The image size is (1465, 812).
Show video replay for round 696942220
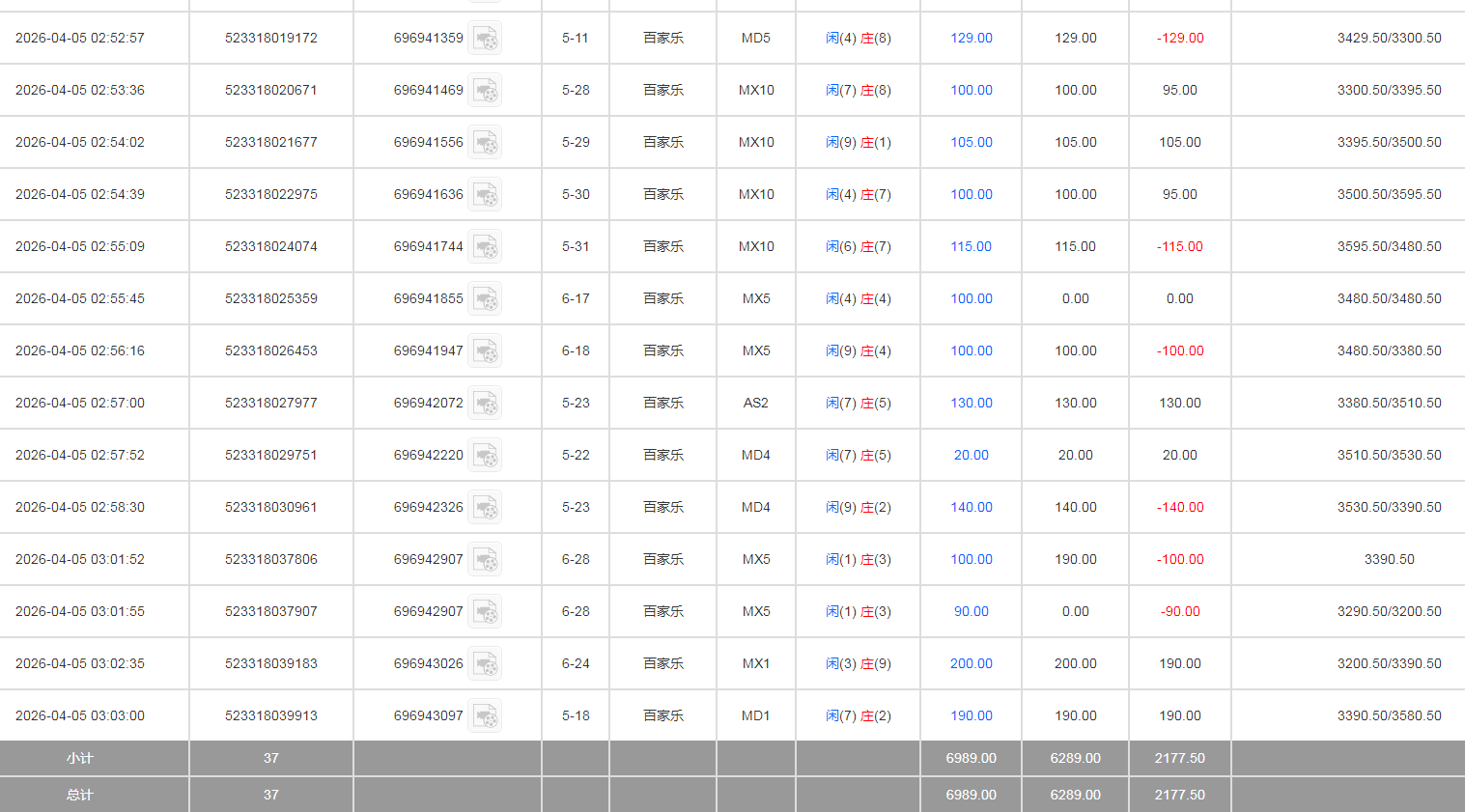click(x=485, y=456)
